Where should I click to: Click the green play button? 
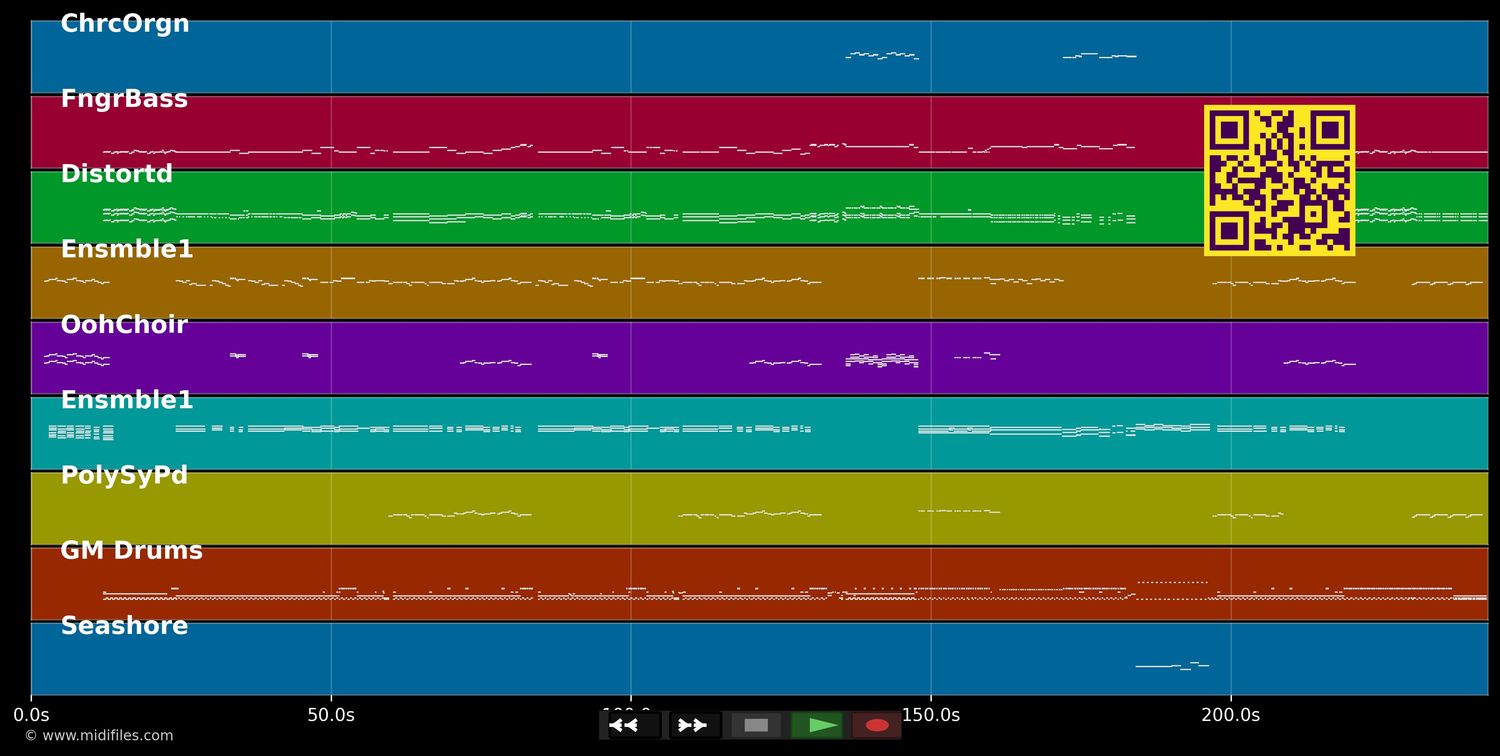click(817, 725)
